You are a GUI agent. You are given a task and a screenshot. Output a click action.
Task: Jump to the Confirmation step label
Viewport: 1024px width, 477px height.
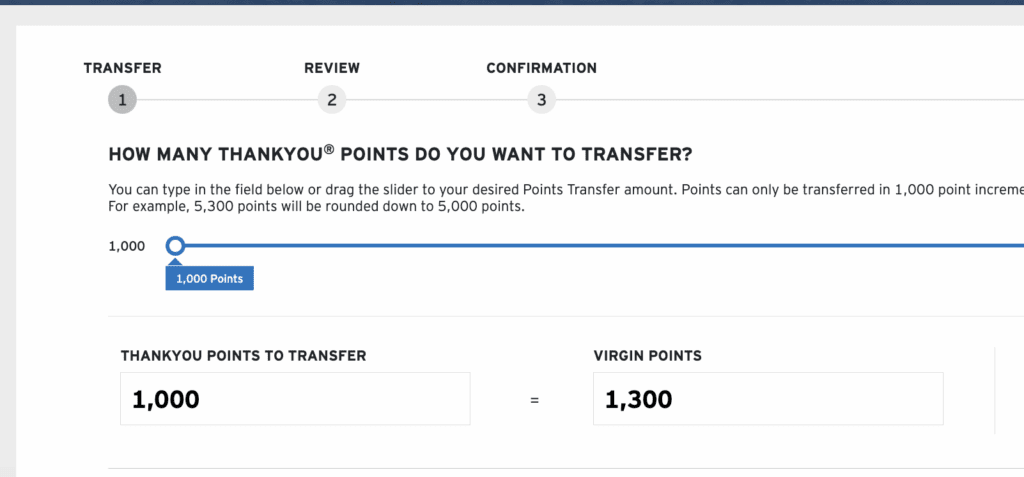click(541, 68)
